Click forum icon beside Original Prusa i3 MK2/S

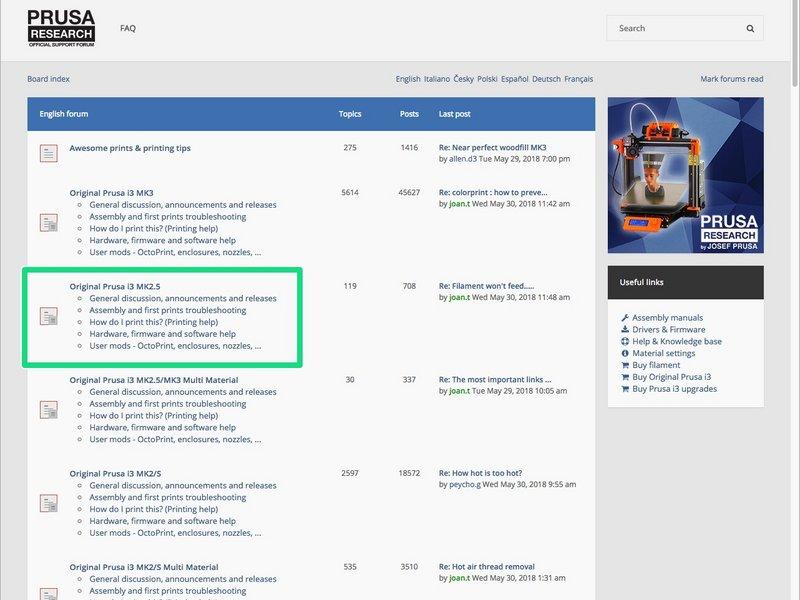coord(48,503)
